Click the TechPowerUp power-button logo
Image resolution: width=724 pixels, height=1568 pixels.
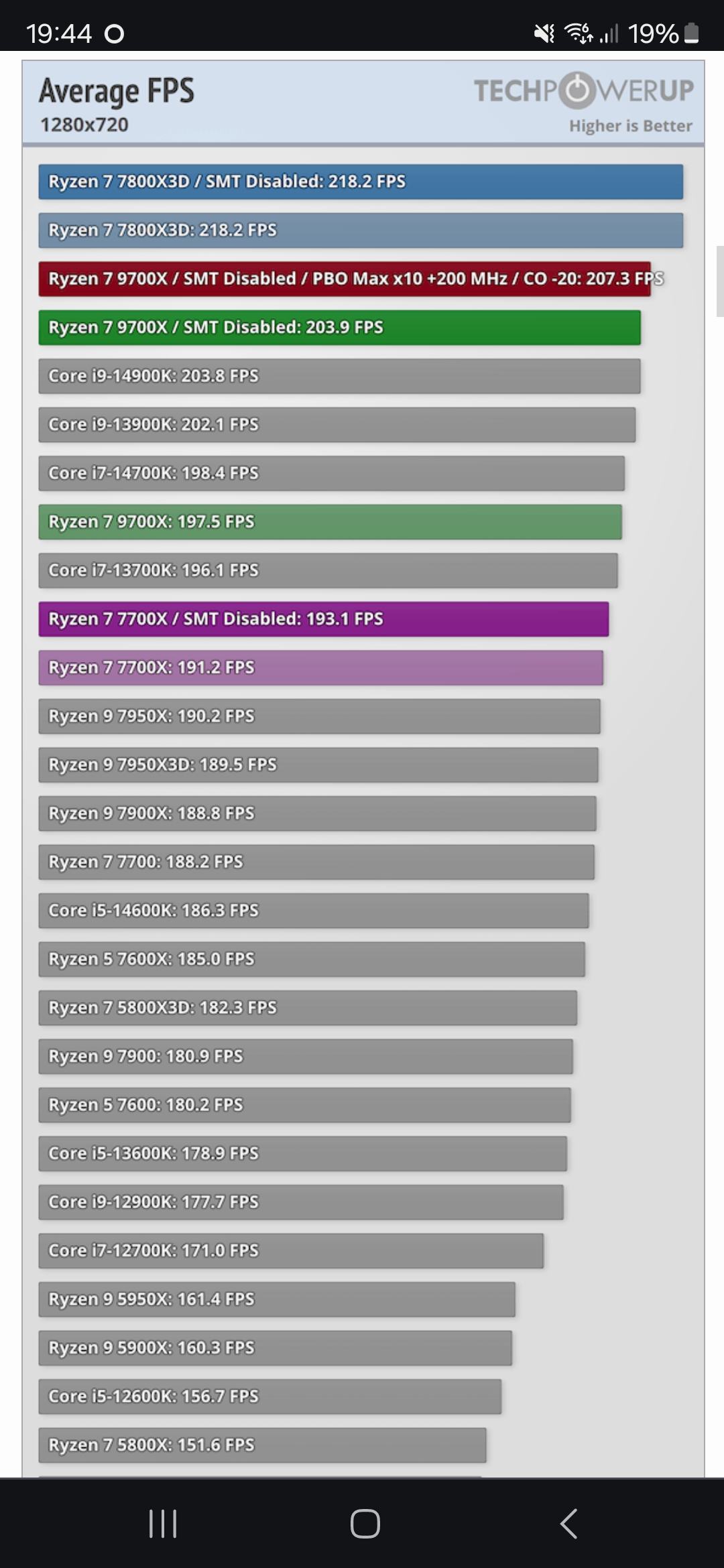[x=577, y=90]
